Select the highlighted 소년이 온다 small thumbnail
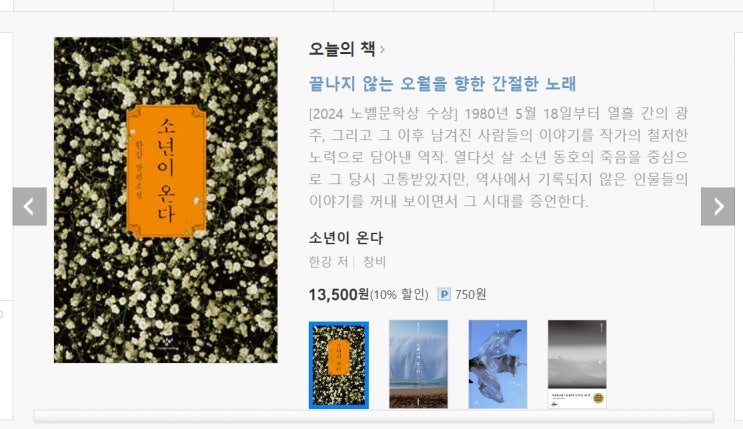 pos(339,365)
